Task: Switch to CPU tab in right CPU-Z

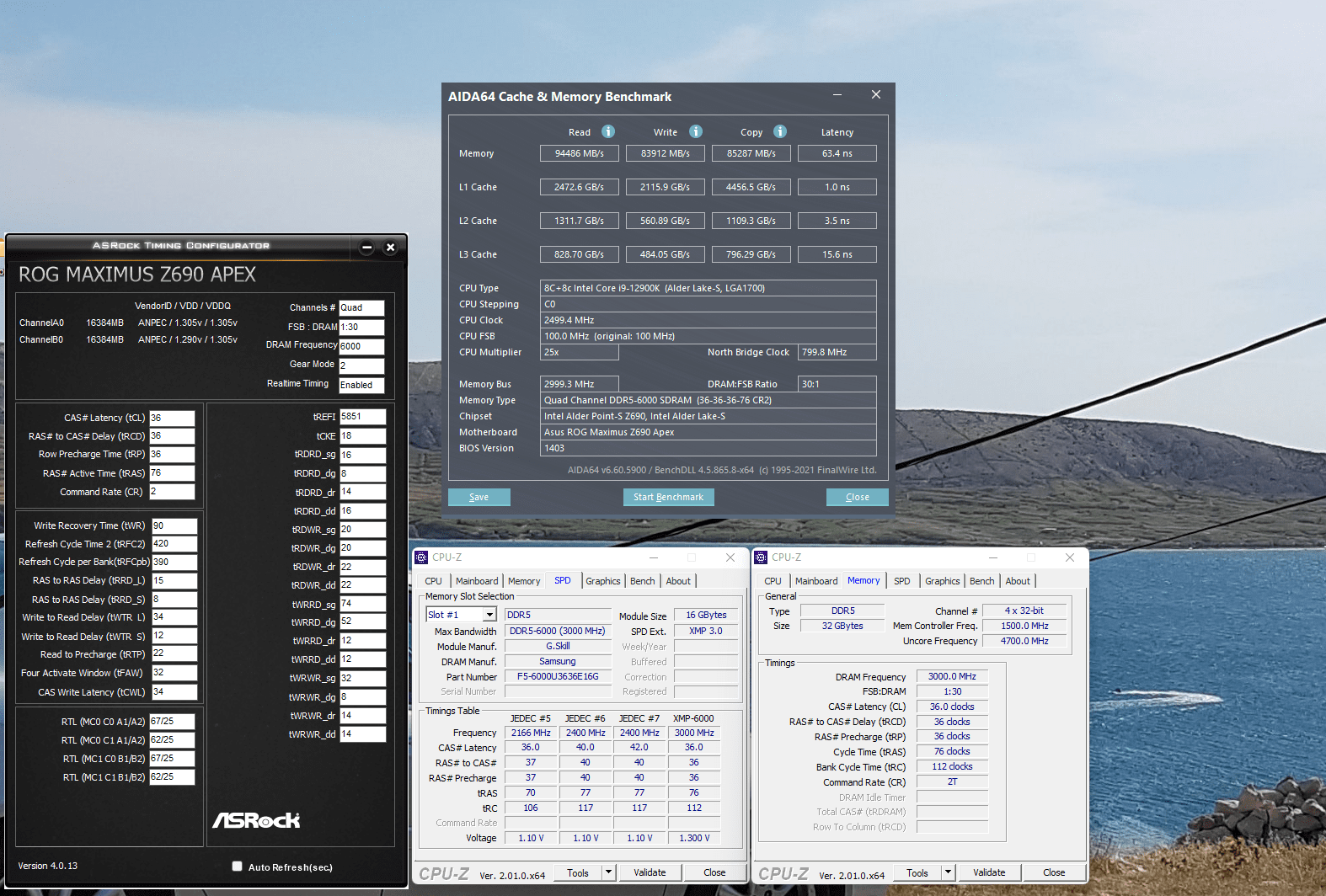Action: pos(773,581)
